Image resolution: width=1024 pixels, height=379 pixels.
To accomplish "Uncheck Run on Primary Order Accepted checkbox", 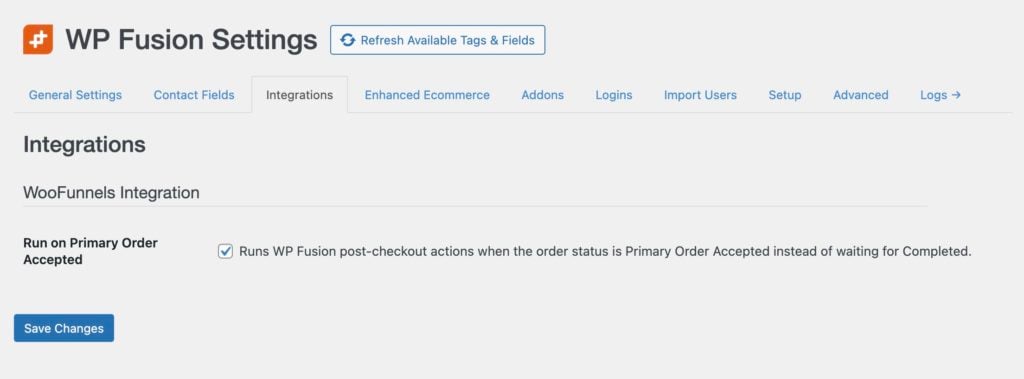I will [225, 252].
